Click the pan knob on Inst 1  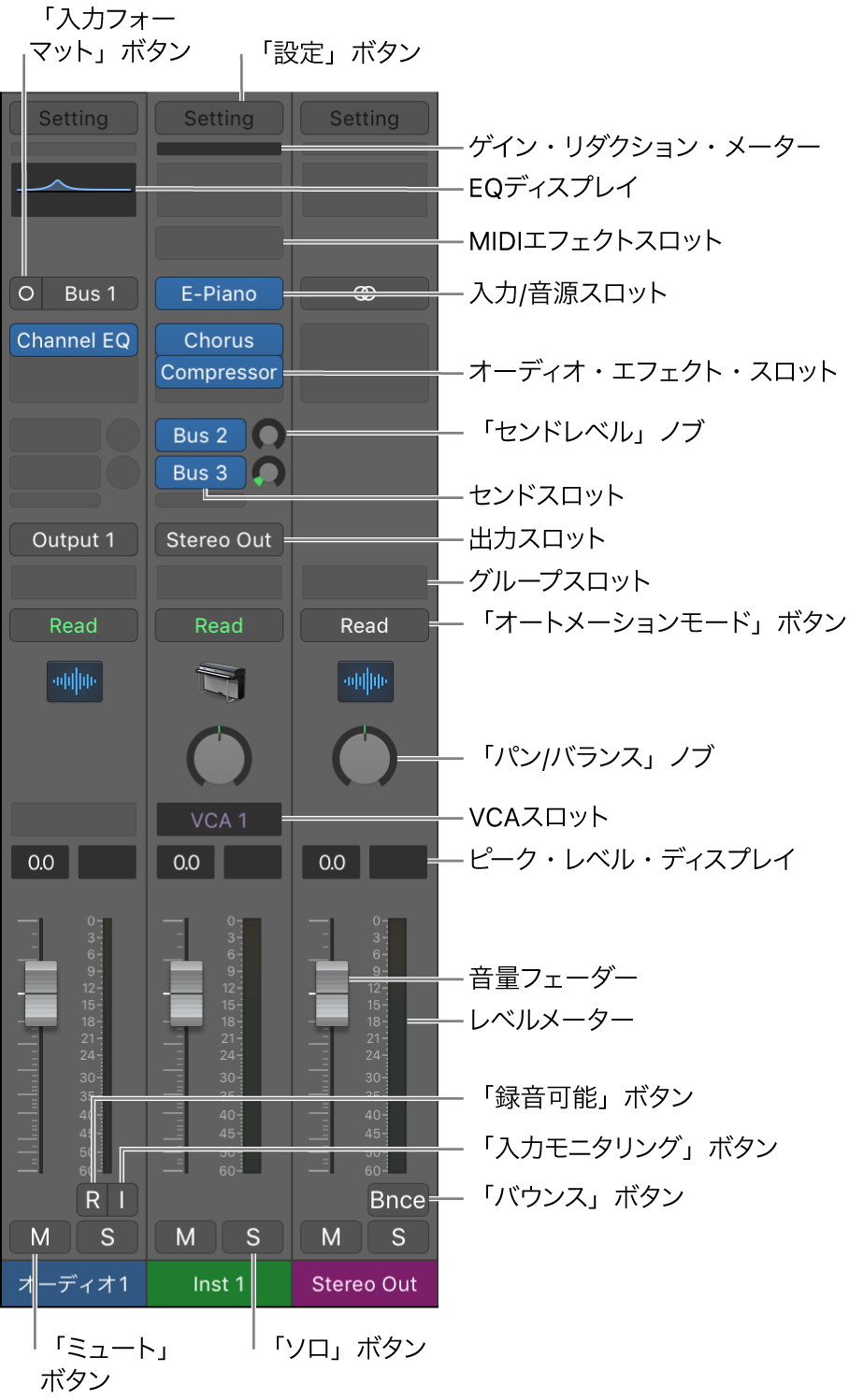(219, 758)
